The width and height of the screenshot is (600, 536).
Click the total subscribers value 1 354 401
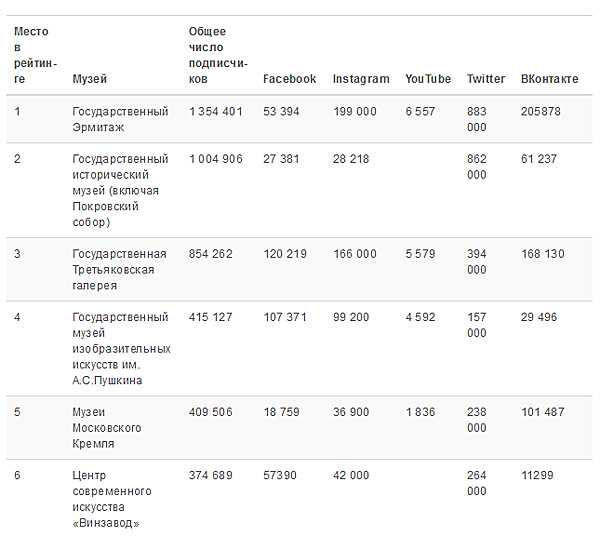tap(216, 111)
